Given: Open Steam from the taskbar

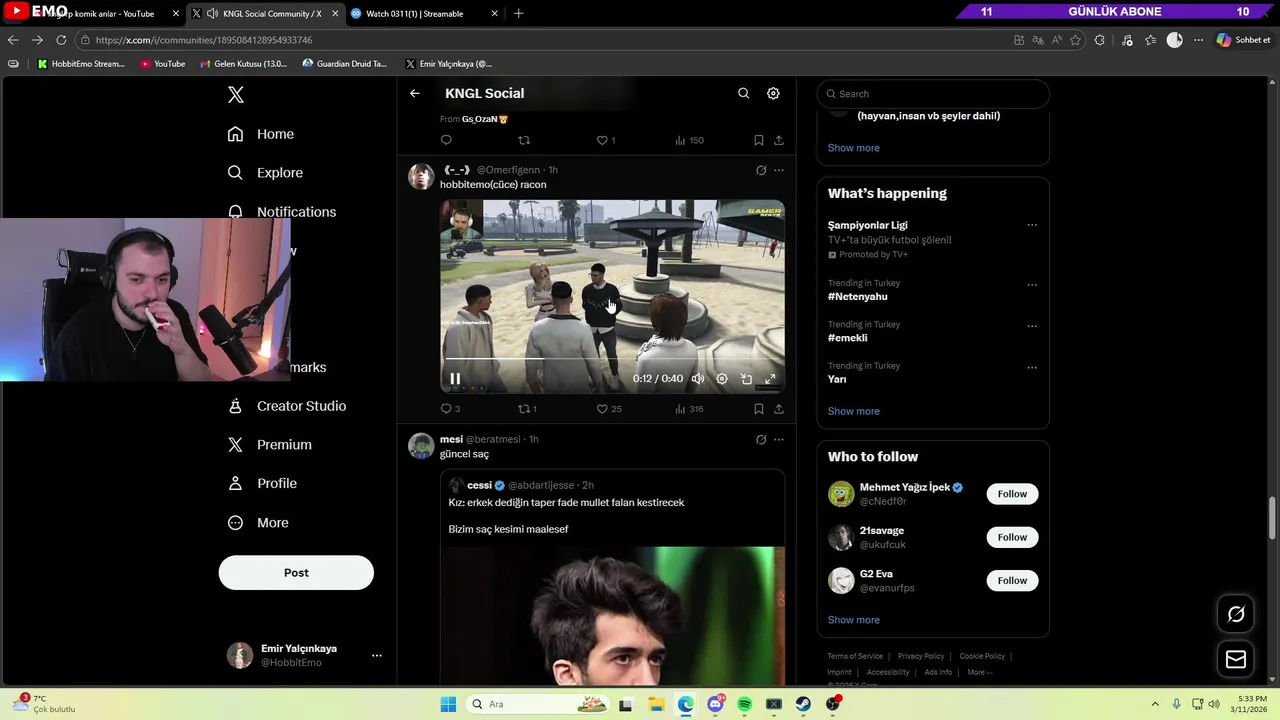Looking at the screenshot, I should 803,704.
